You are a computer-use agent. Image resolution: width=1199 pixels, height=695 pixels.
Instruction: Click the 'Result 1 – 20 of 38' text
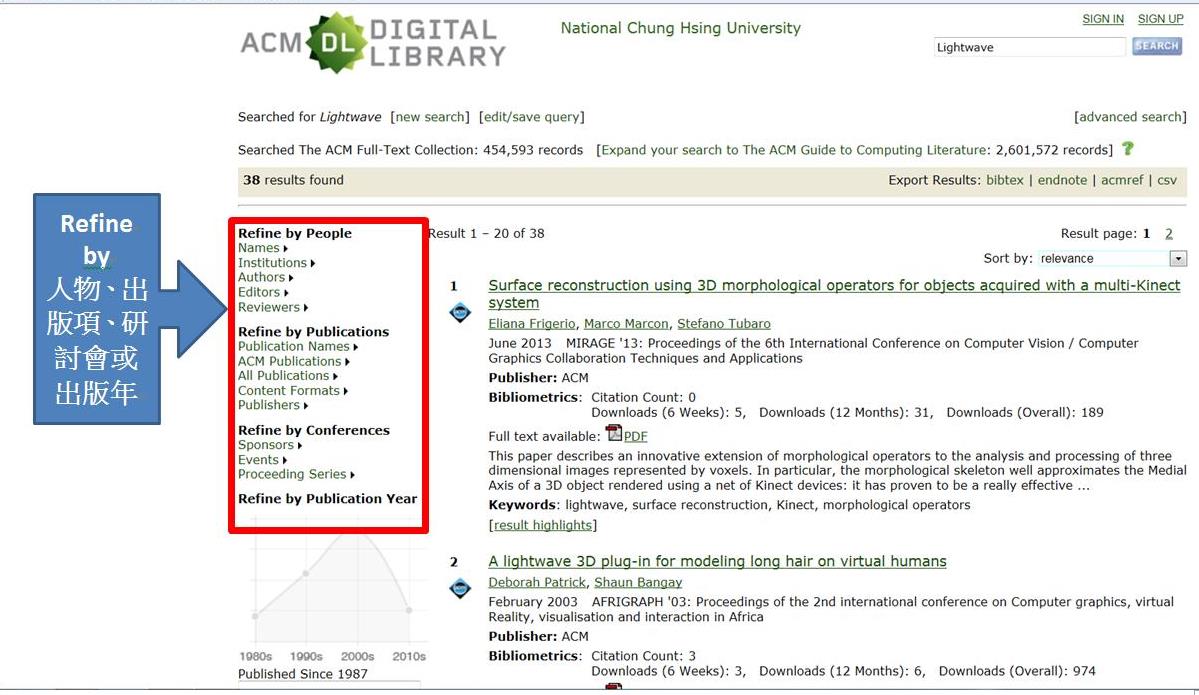pos(486,234)
